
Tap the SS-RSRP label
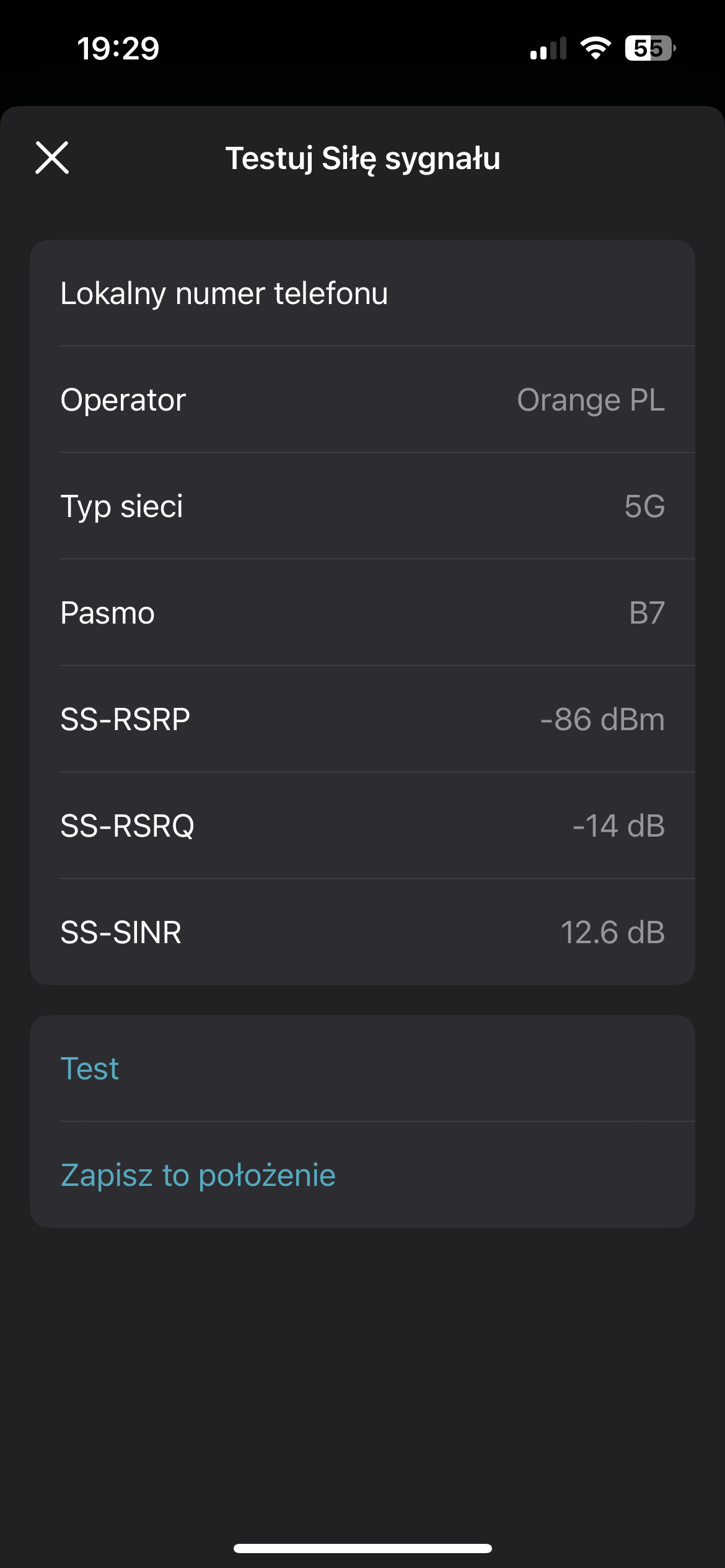tap(125, 719)
